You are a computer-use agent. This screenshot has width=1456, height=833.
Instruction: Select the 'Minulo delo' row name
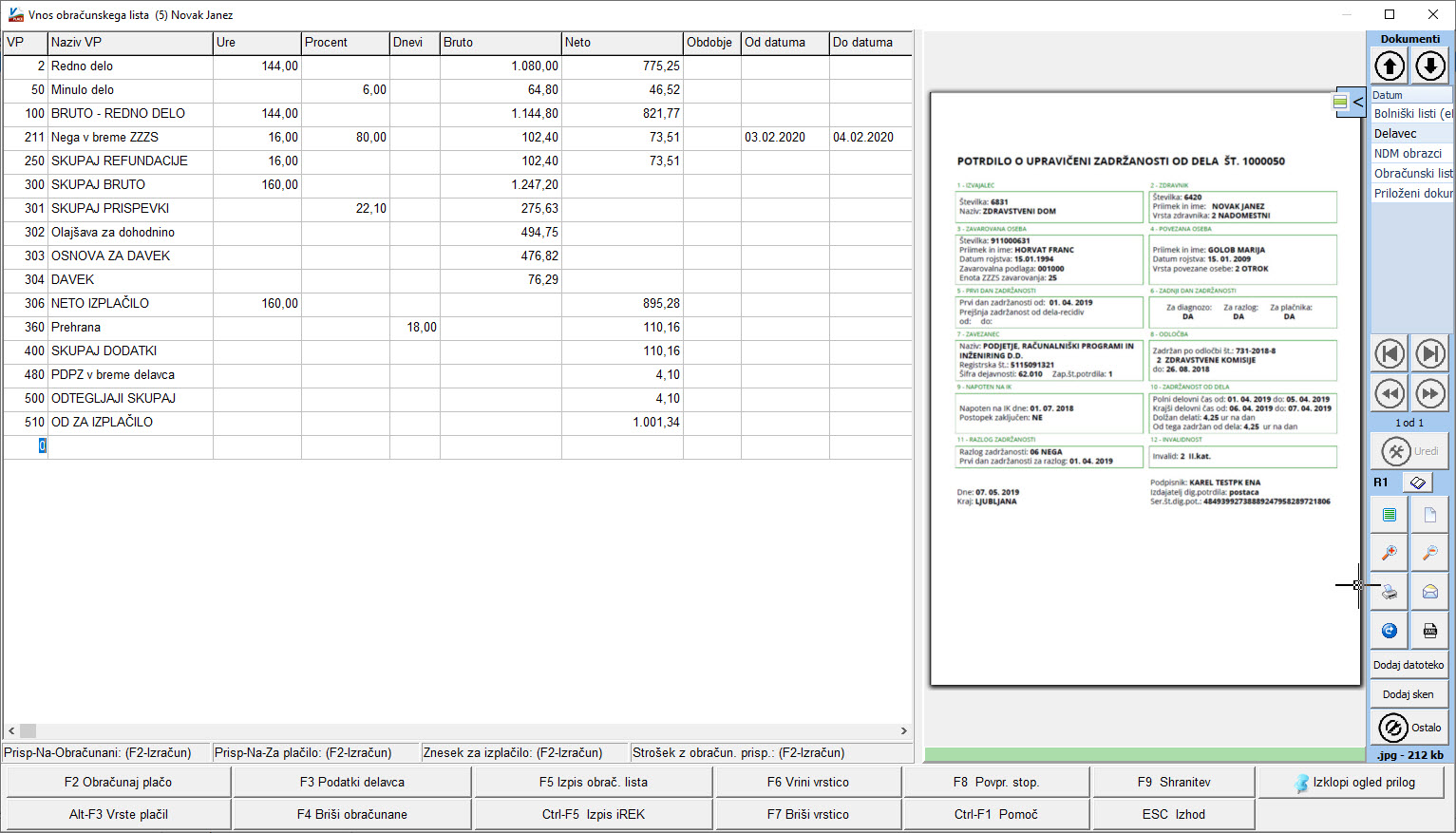click(x=83, y=89)
